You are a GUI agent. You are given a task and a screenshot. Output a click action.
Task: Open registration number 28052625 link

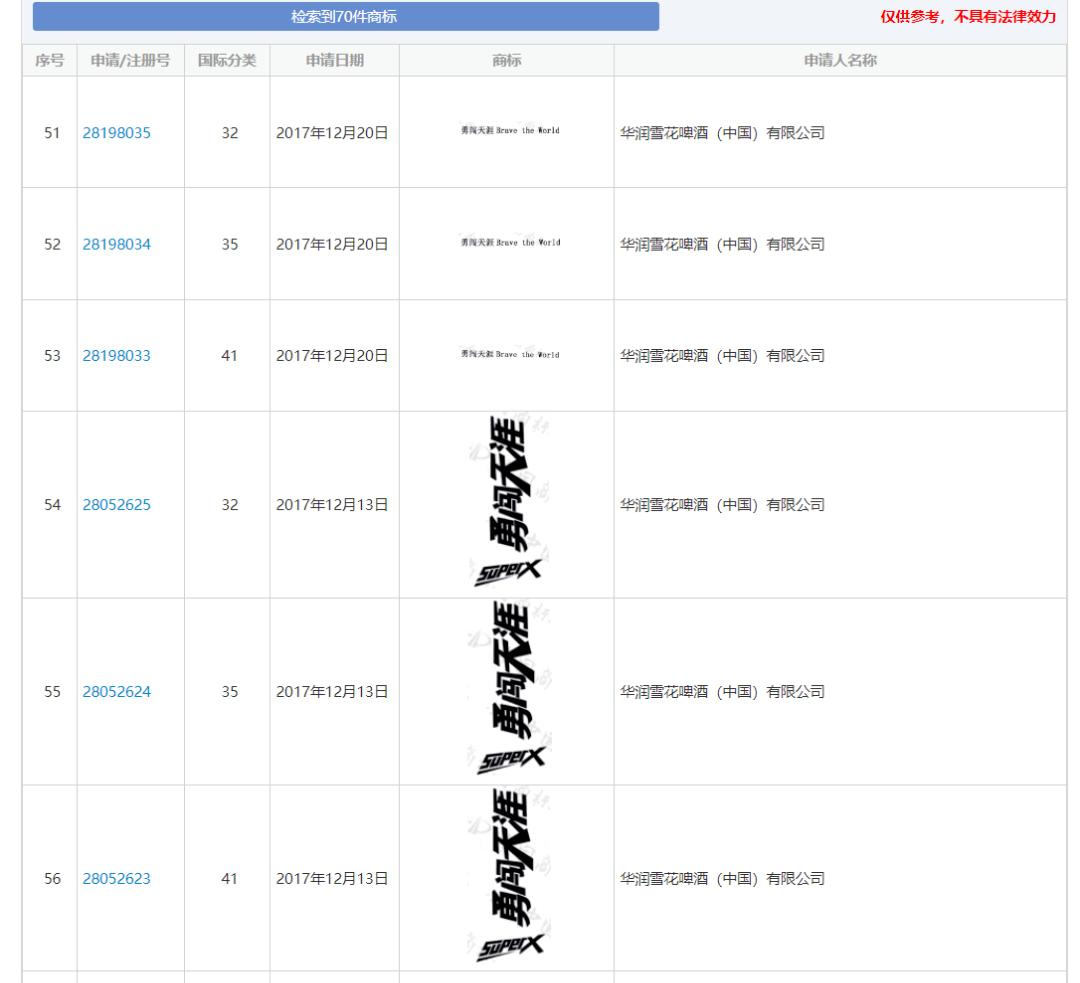coord(116,505)
